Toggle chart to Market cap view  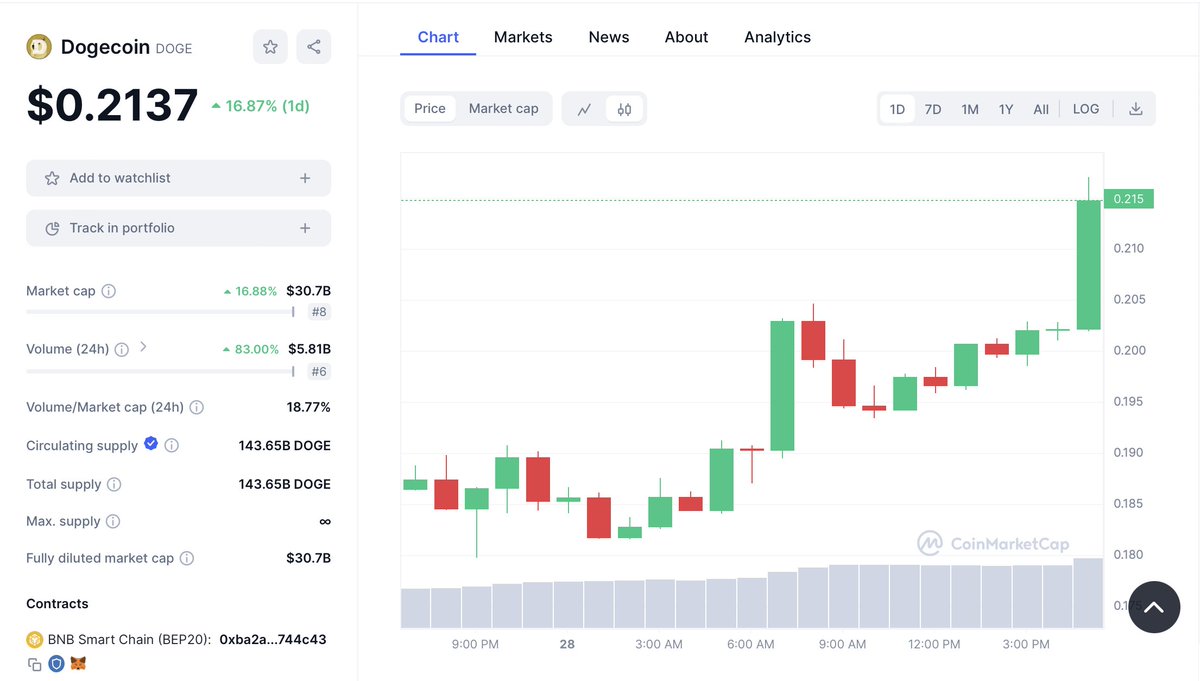click(504, 109)
